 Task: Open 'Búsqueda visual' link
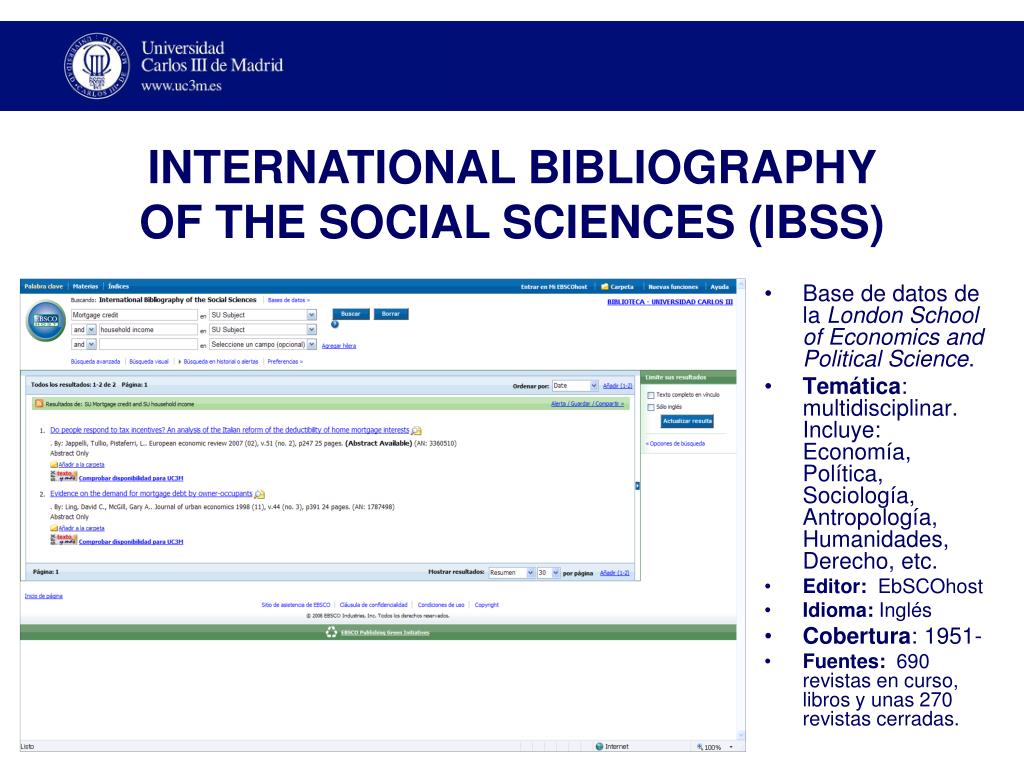(149, 361)
